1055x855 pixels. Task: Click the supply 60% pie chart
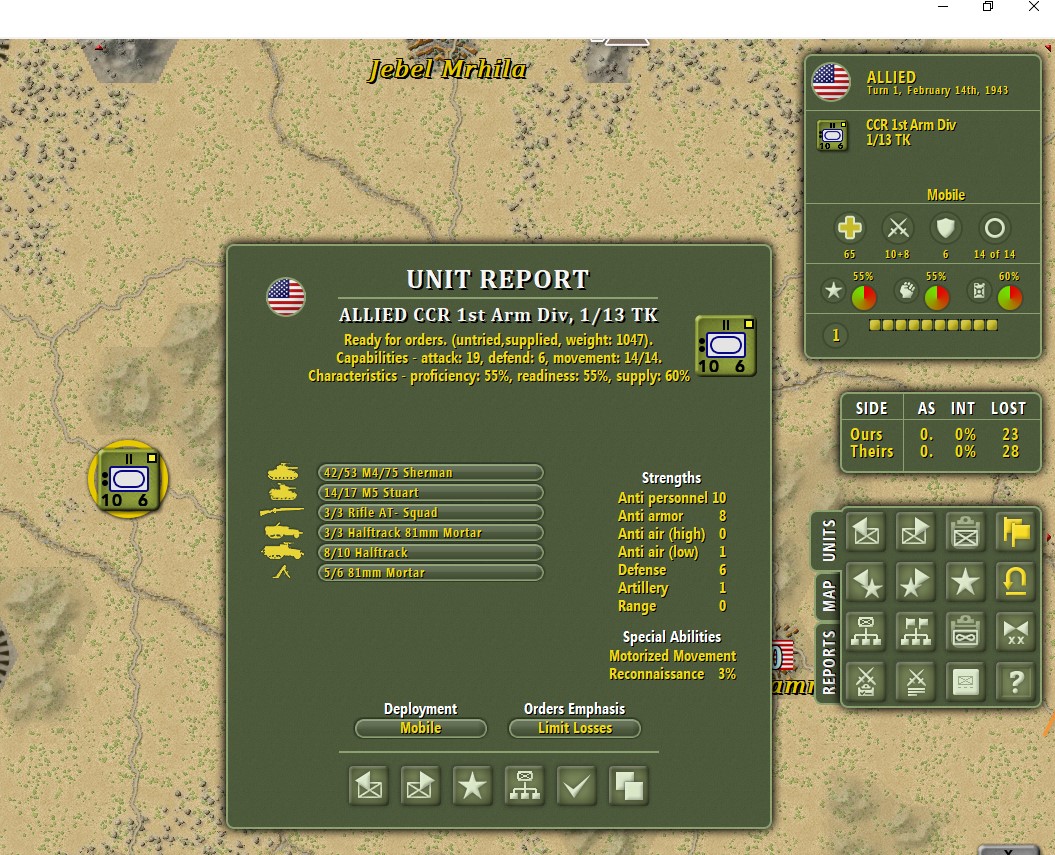[1009, 297]
